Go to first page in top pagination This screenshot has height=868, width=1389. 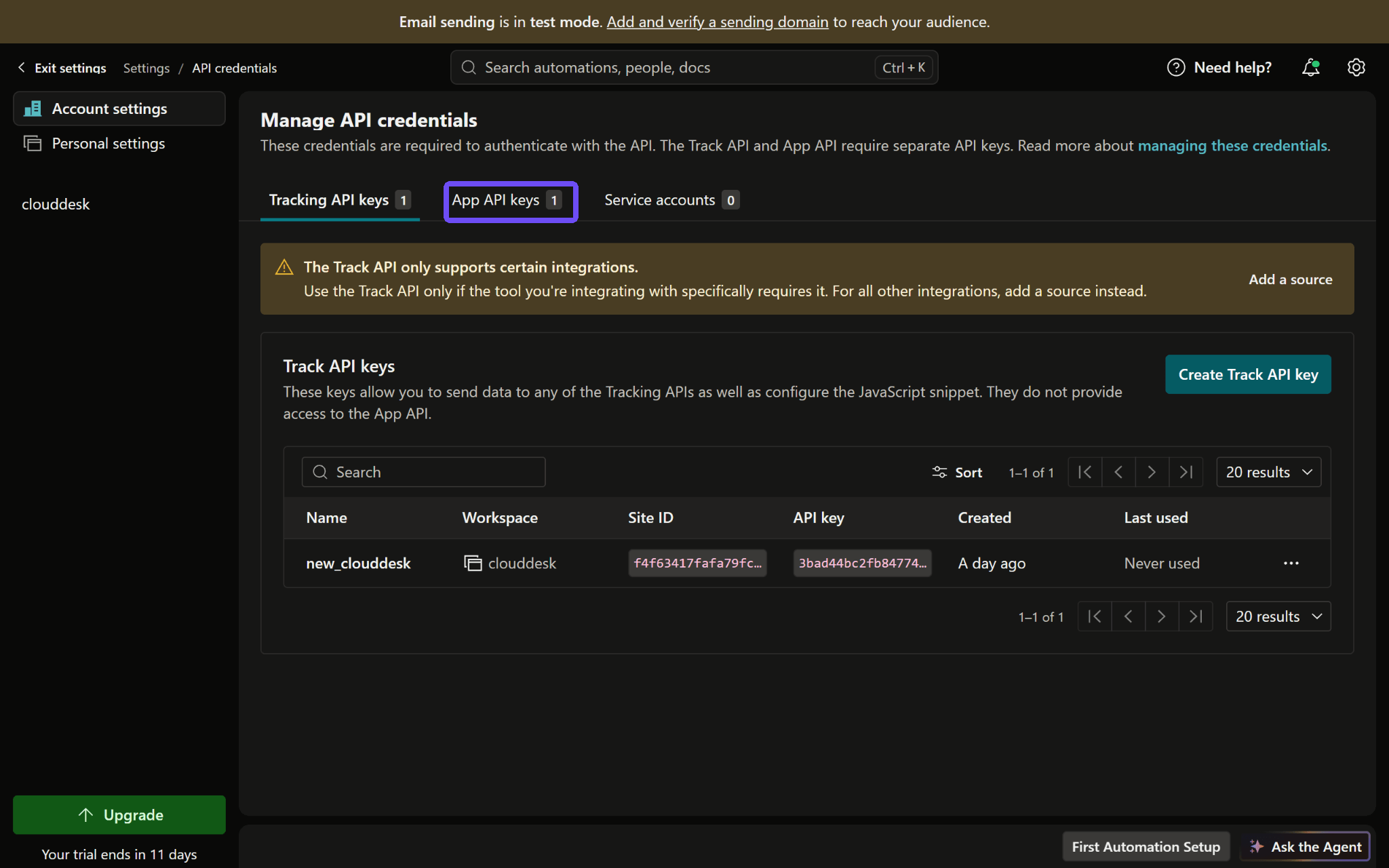pos(1084,472)
